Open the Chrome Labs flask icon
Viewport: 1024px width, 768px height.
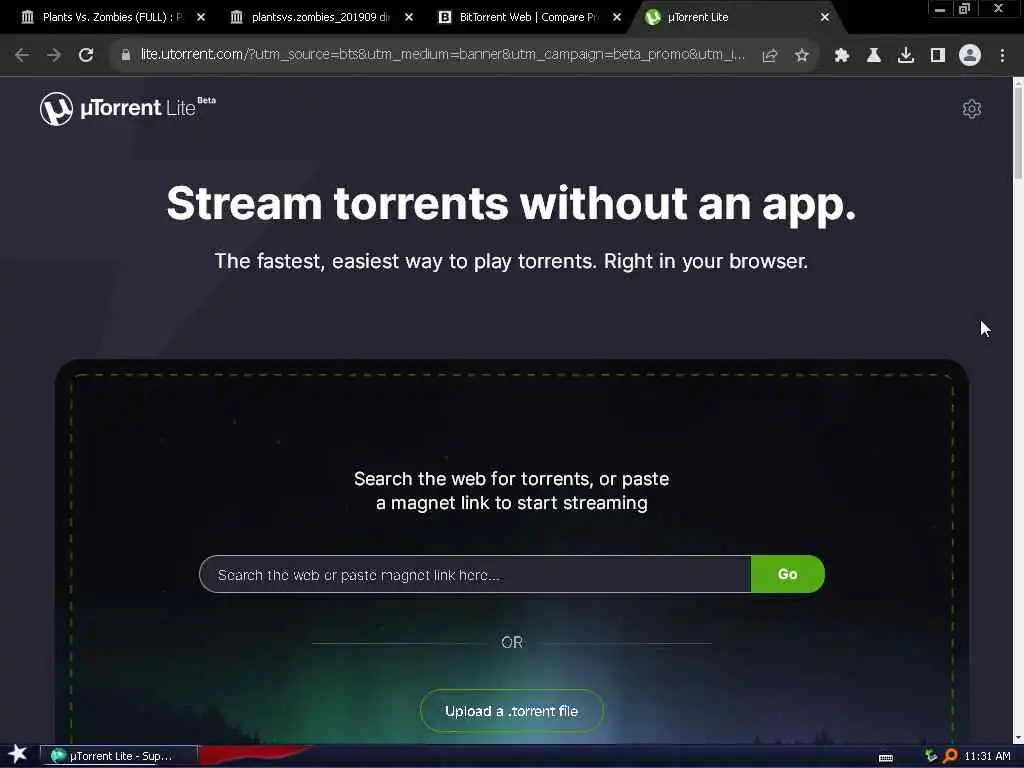pos(874,55)
